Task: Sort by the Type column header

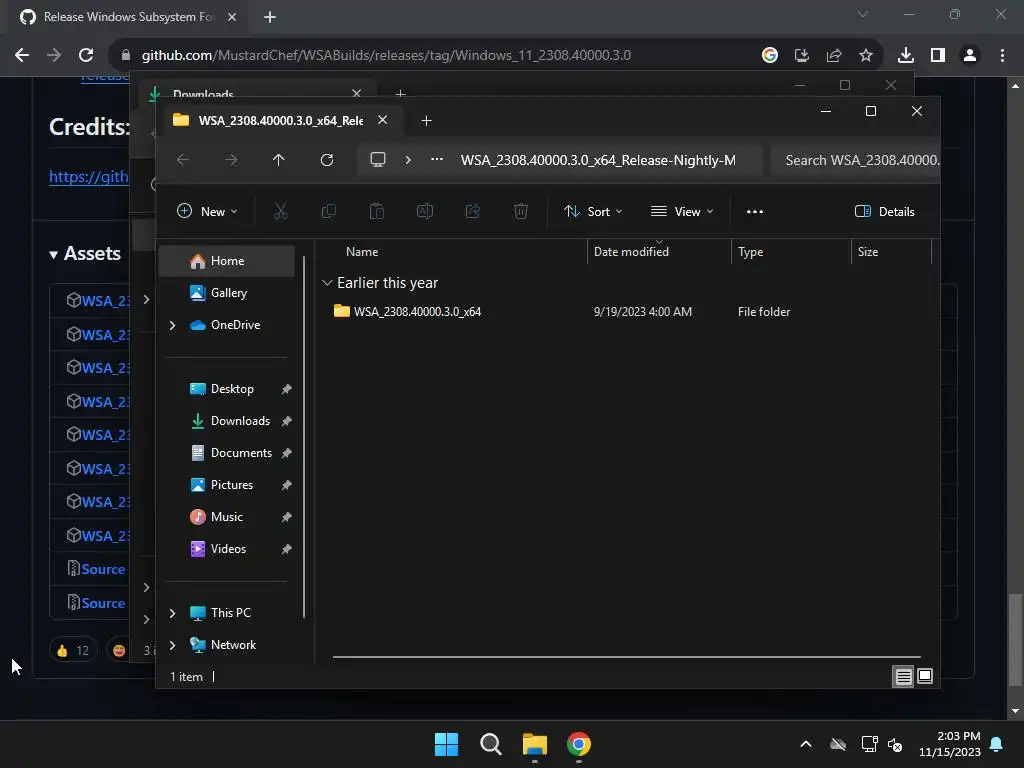Action: (750, 252)
